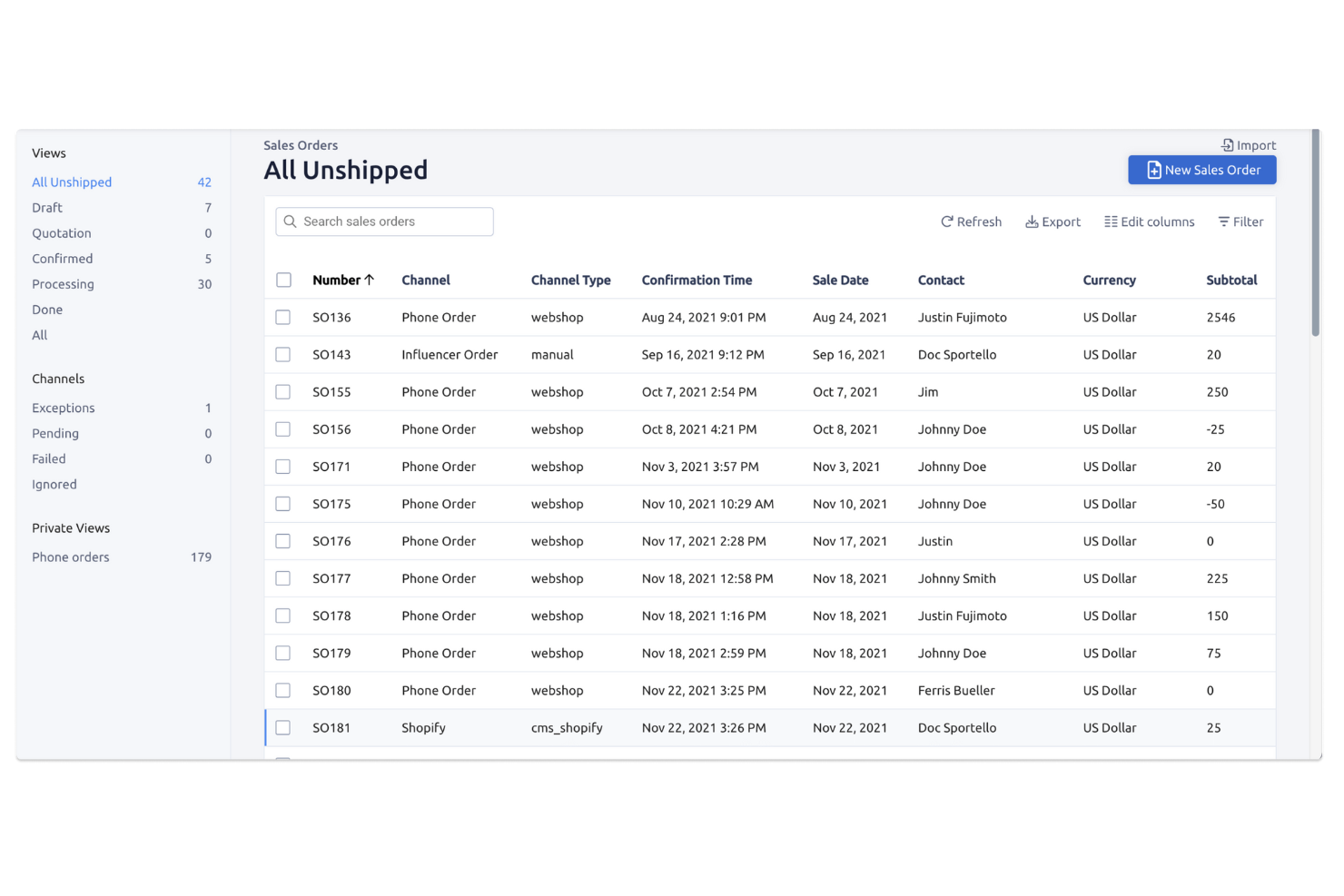Switch to the Draft view

click(46, 207)
